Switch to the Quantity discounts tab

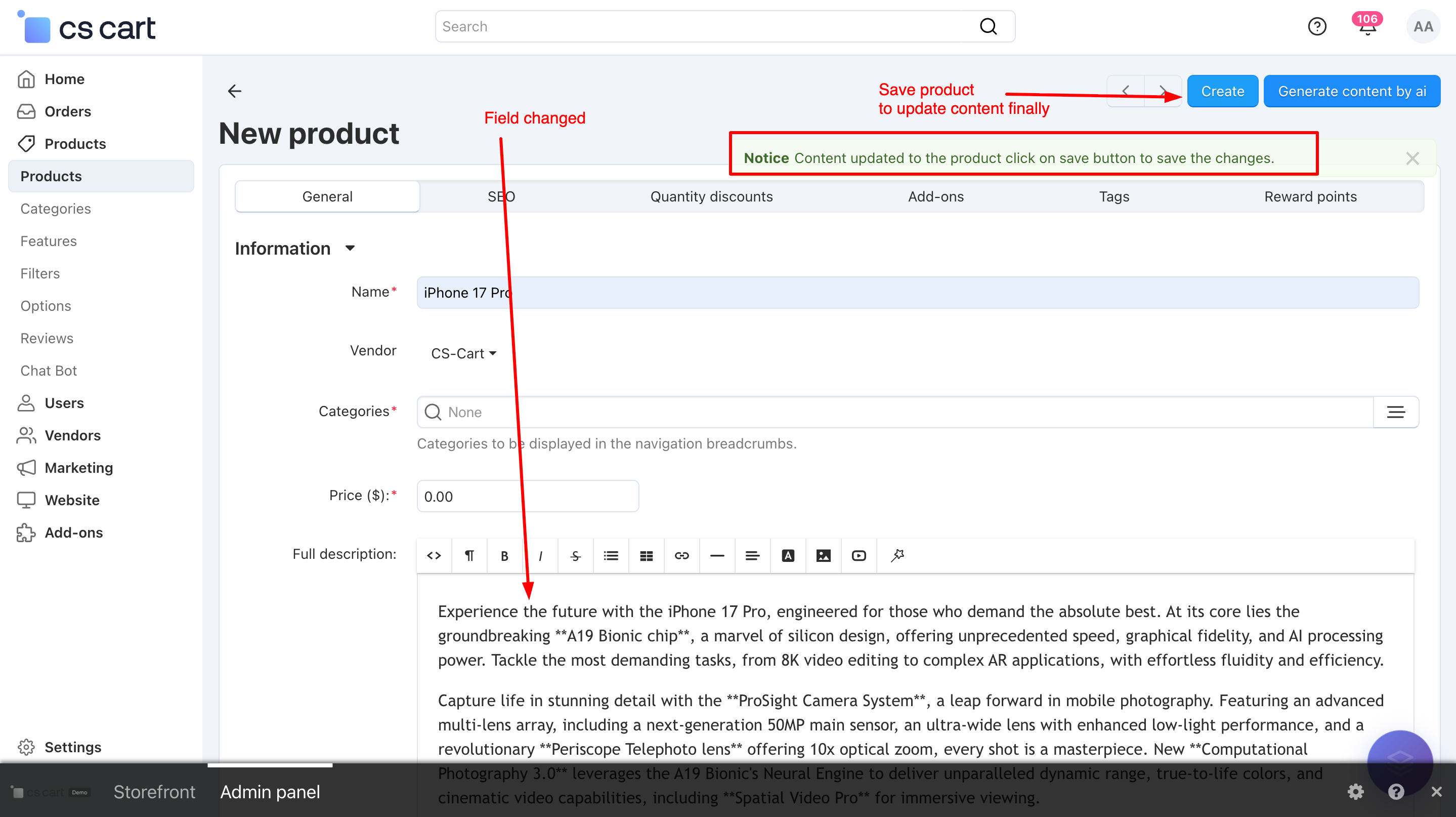[711, 196]
